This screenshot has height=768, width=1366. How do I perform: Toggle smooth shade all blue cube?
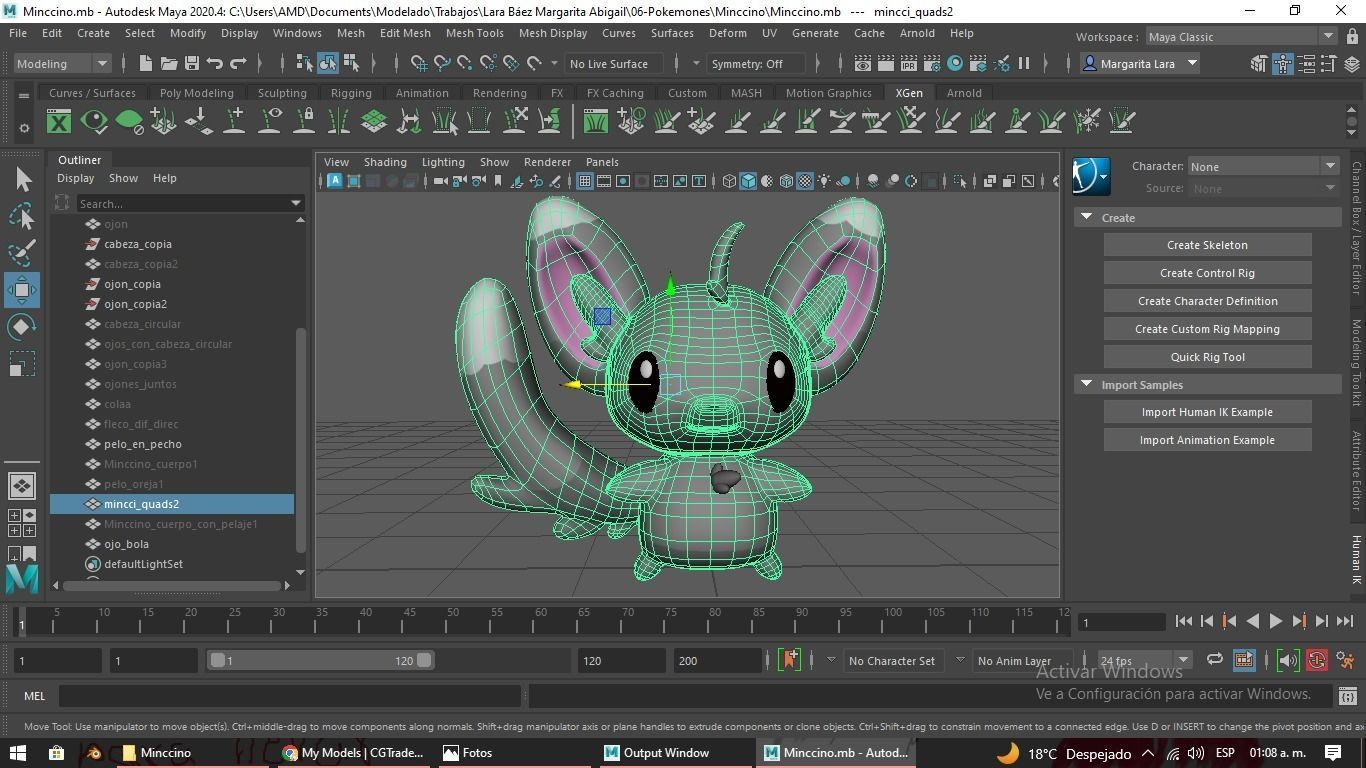pyautogui.click(x=748, y=181)
